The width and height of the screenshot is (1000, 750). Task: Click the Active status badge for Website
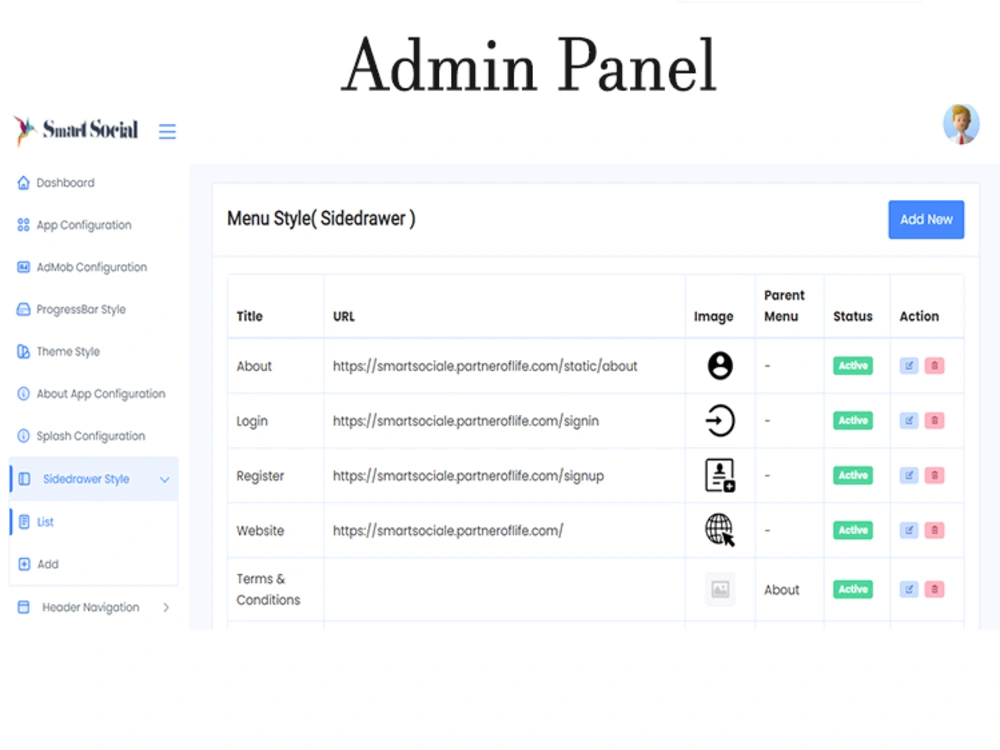(x=852, y=530)
